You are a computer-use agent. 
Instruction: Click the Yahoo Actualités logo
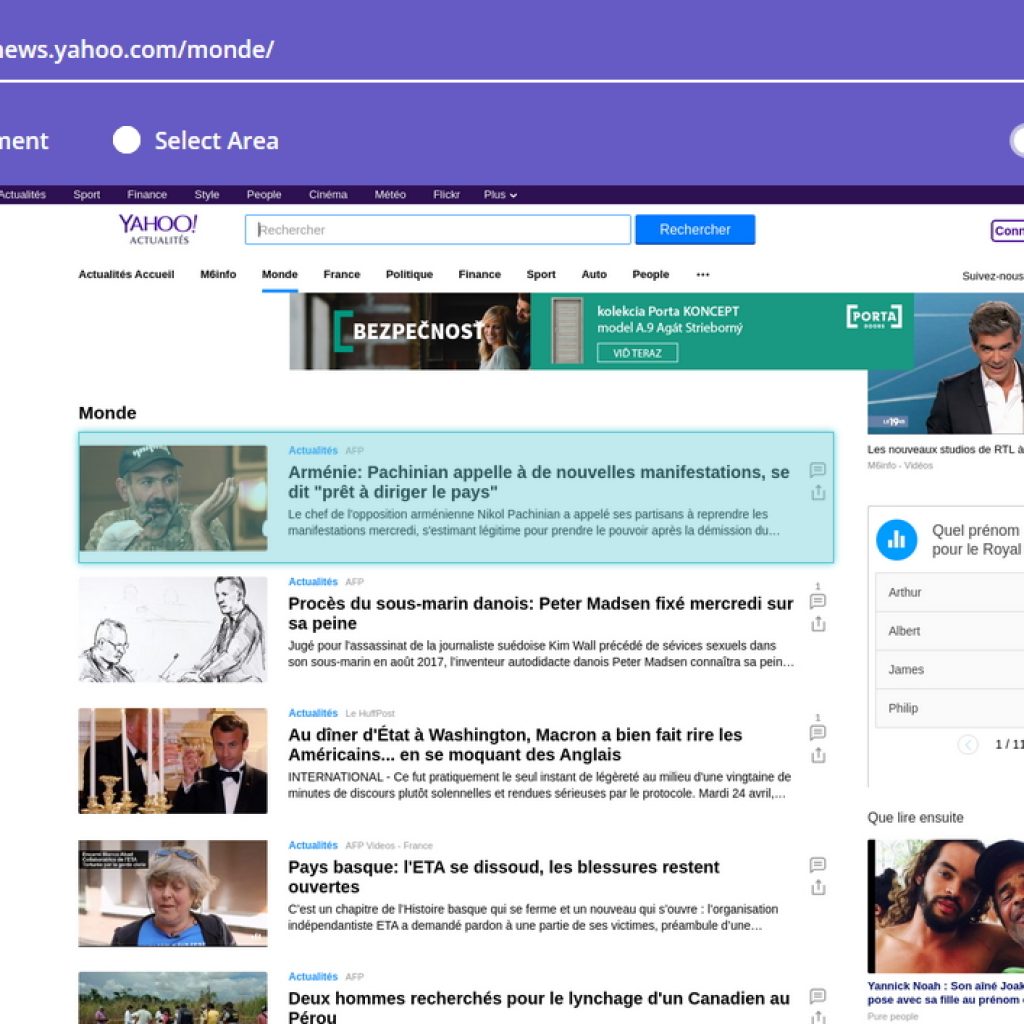(158, 229)
